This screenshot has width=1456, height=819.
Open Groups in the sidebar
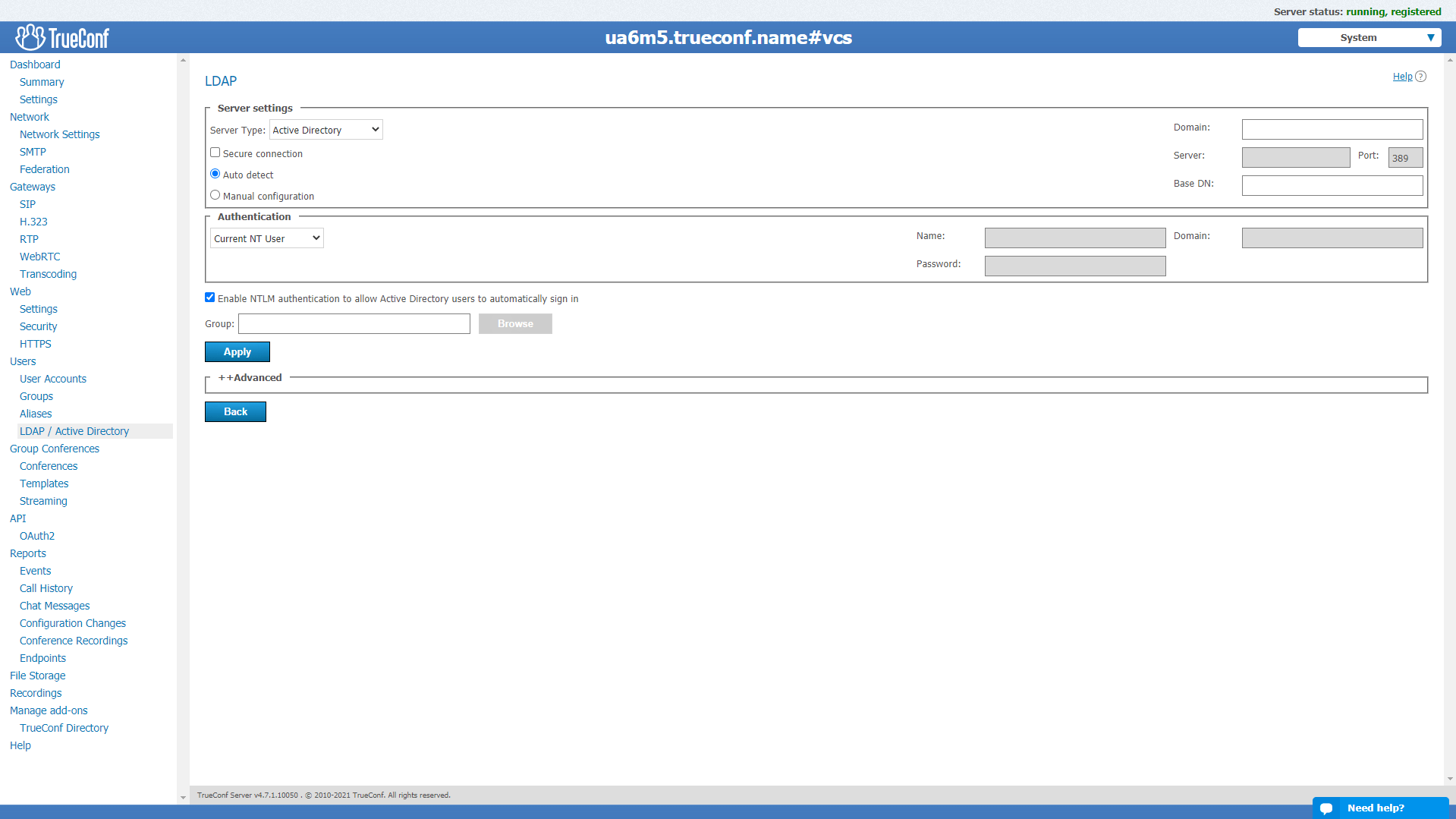click(36, 396)
